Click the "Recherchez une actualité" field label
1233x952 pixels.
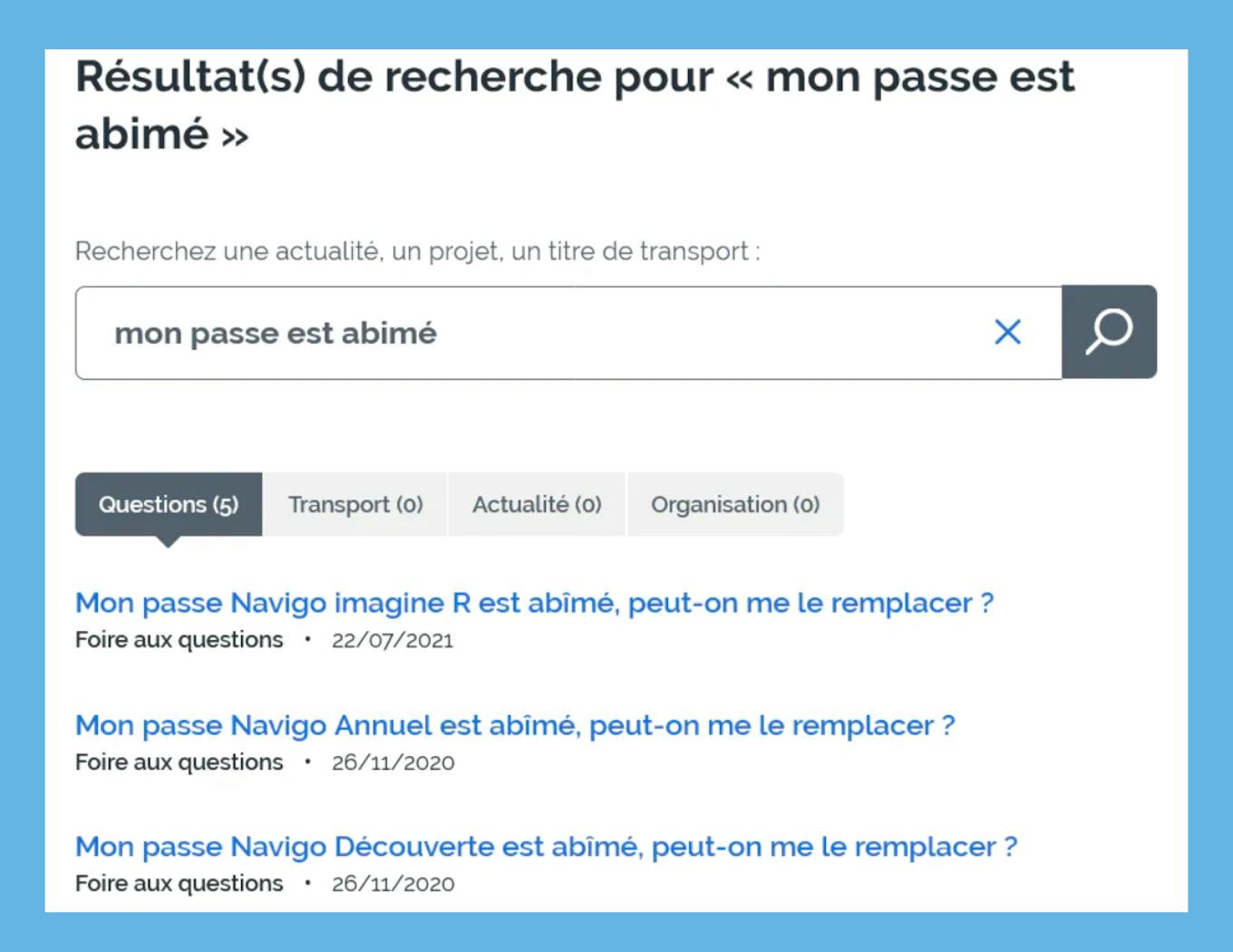(x=417, y=251)
